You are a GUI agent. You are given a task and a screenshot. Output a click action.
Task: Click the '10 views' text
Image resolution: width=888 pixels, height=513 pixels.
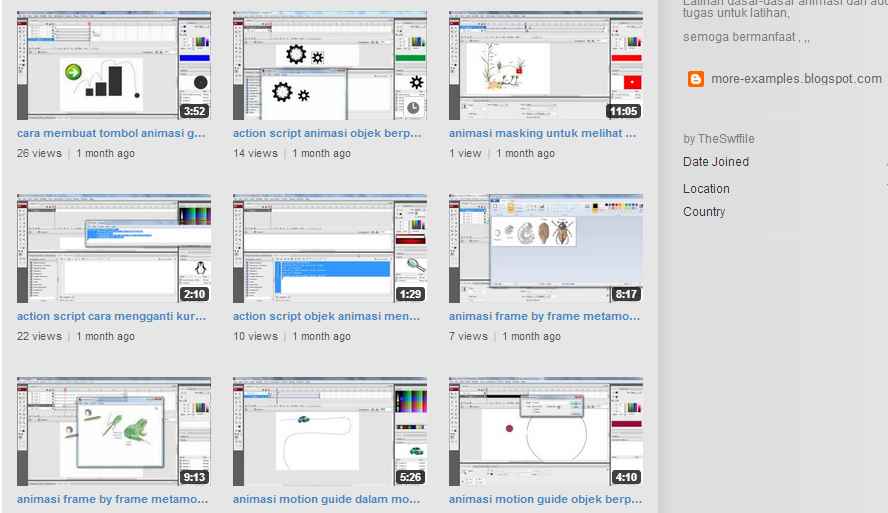coord(255,336)
